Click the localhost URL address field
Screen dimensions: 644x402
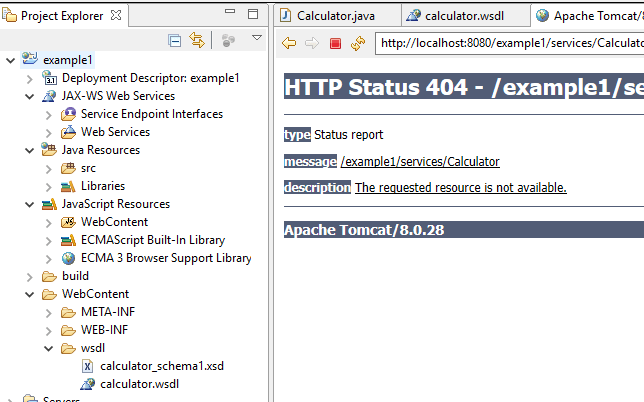point(509,43)
